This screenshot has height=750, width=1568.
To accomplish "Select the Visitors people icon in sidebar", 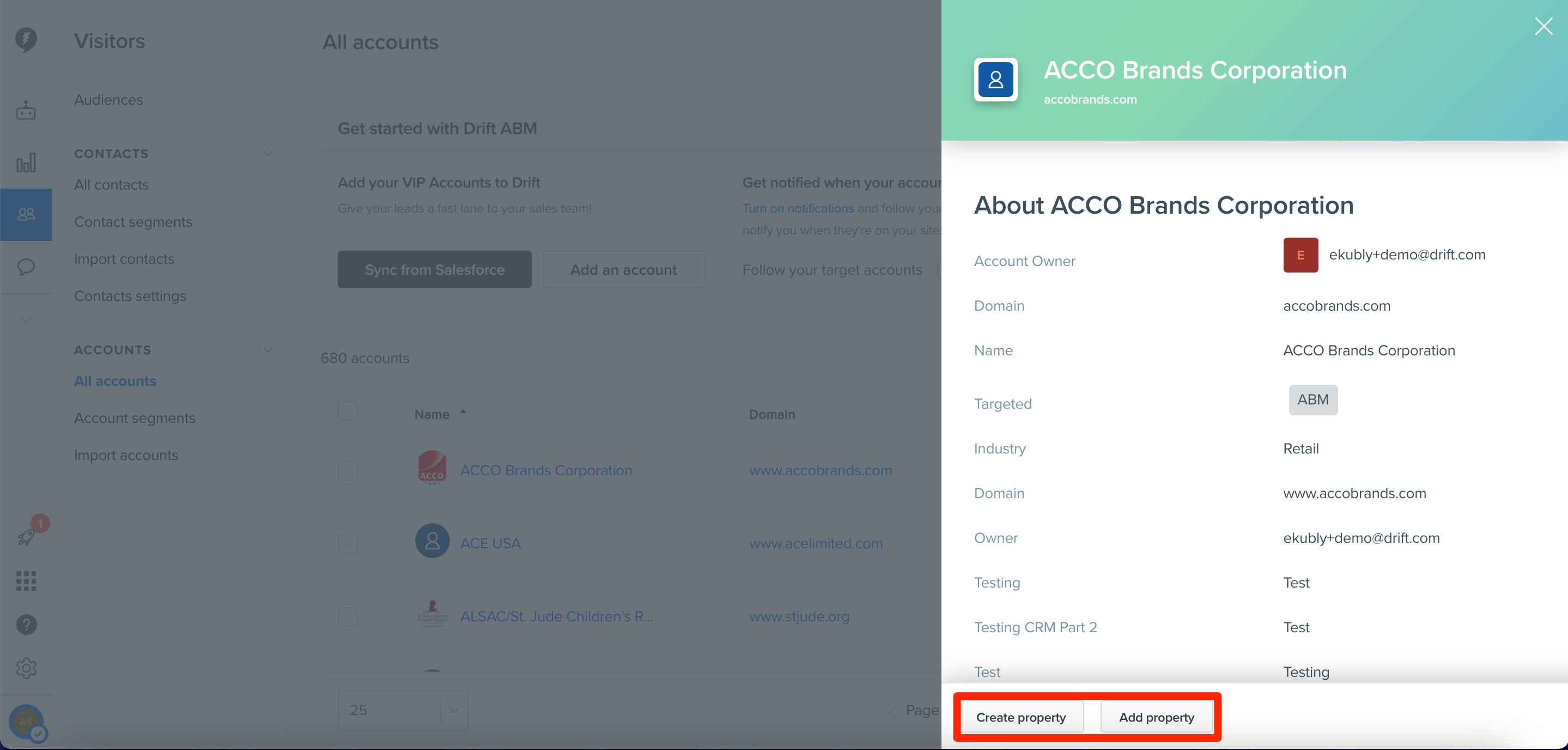I will [26, 214].
